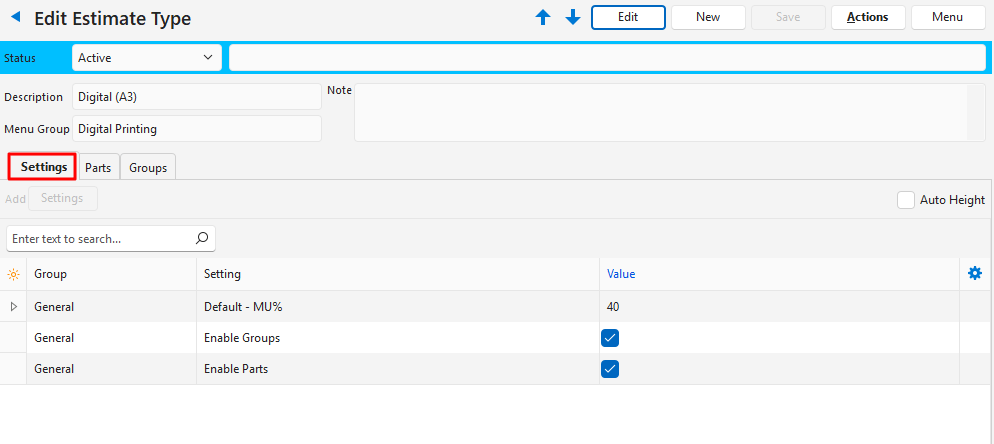Click the New button
Screen dimensions: 994x444
click(x=708, y=17)
